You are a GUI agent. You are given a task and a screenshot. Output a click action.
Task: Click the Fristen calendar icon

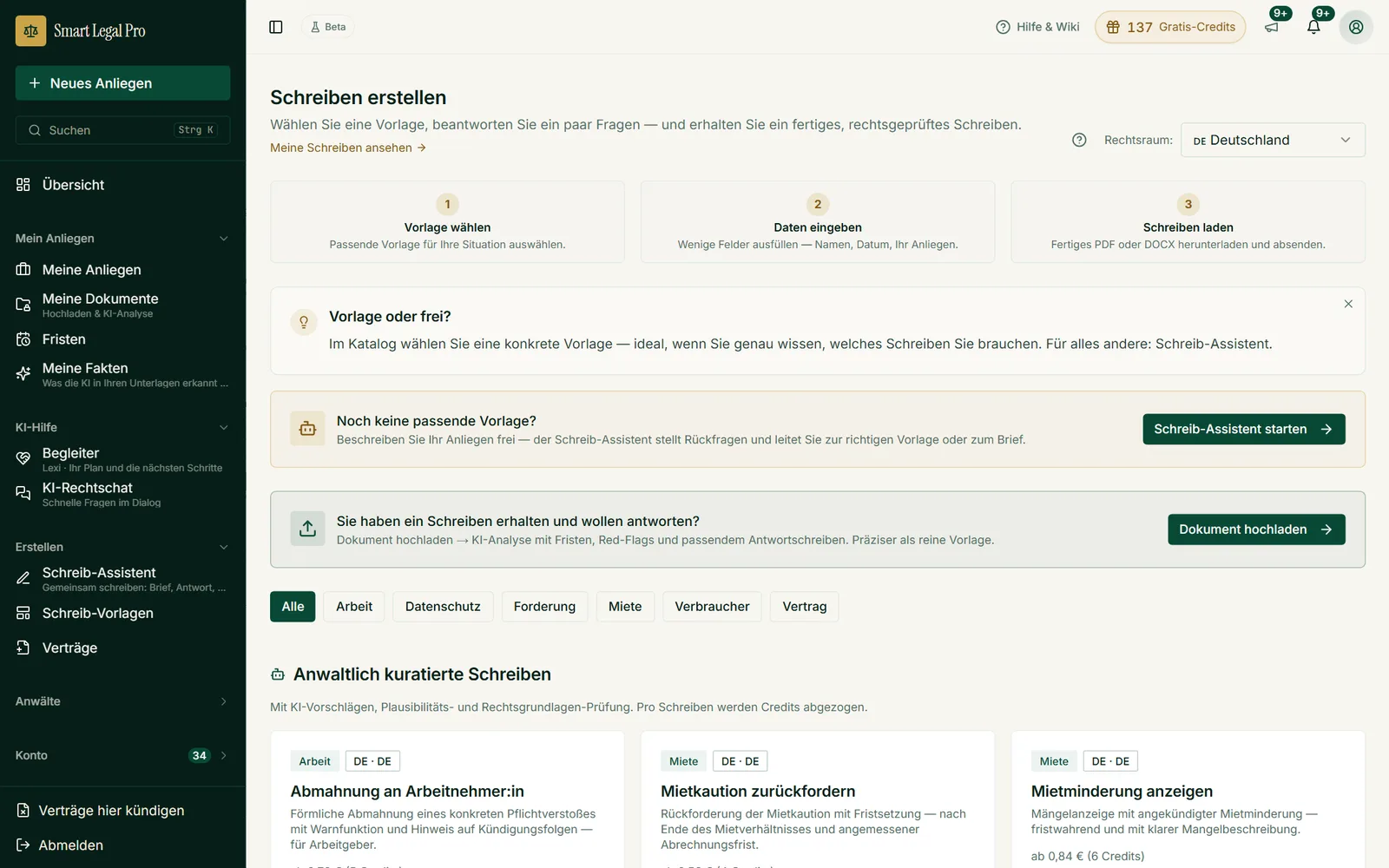[x=23, y=339]
